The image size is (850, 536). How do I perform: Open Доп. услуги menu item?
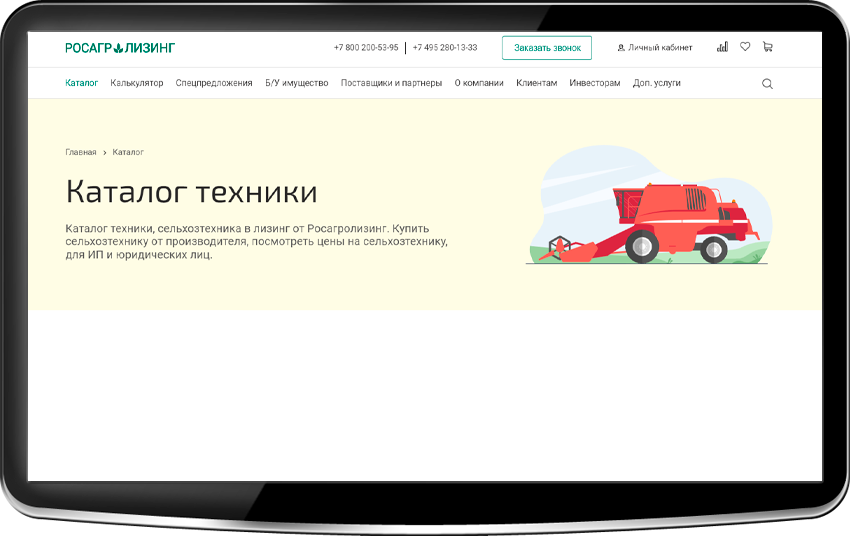point(657,83)
